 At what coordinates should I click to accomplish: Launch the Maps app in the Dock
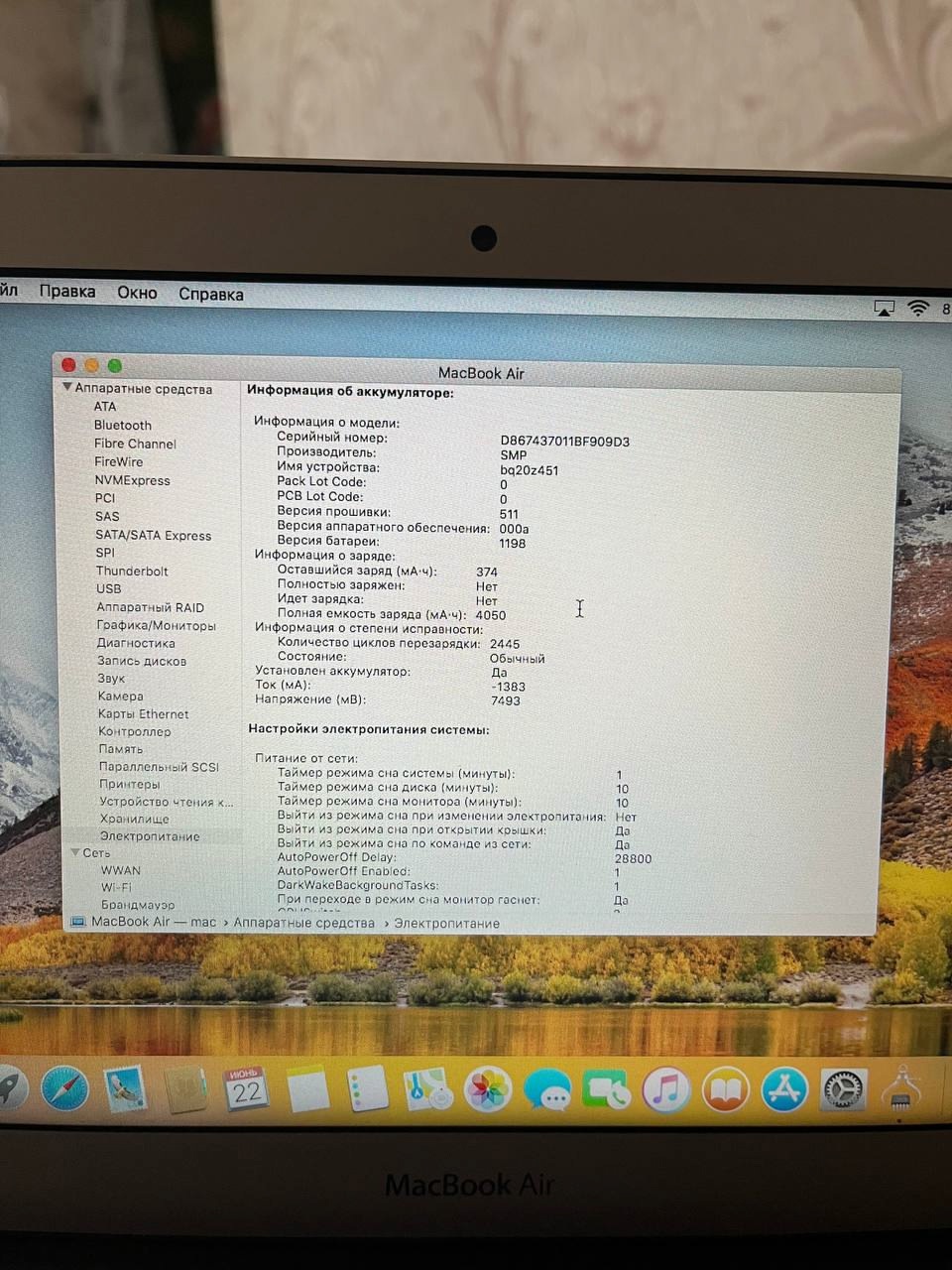[x=427, y=1089]
